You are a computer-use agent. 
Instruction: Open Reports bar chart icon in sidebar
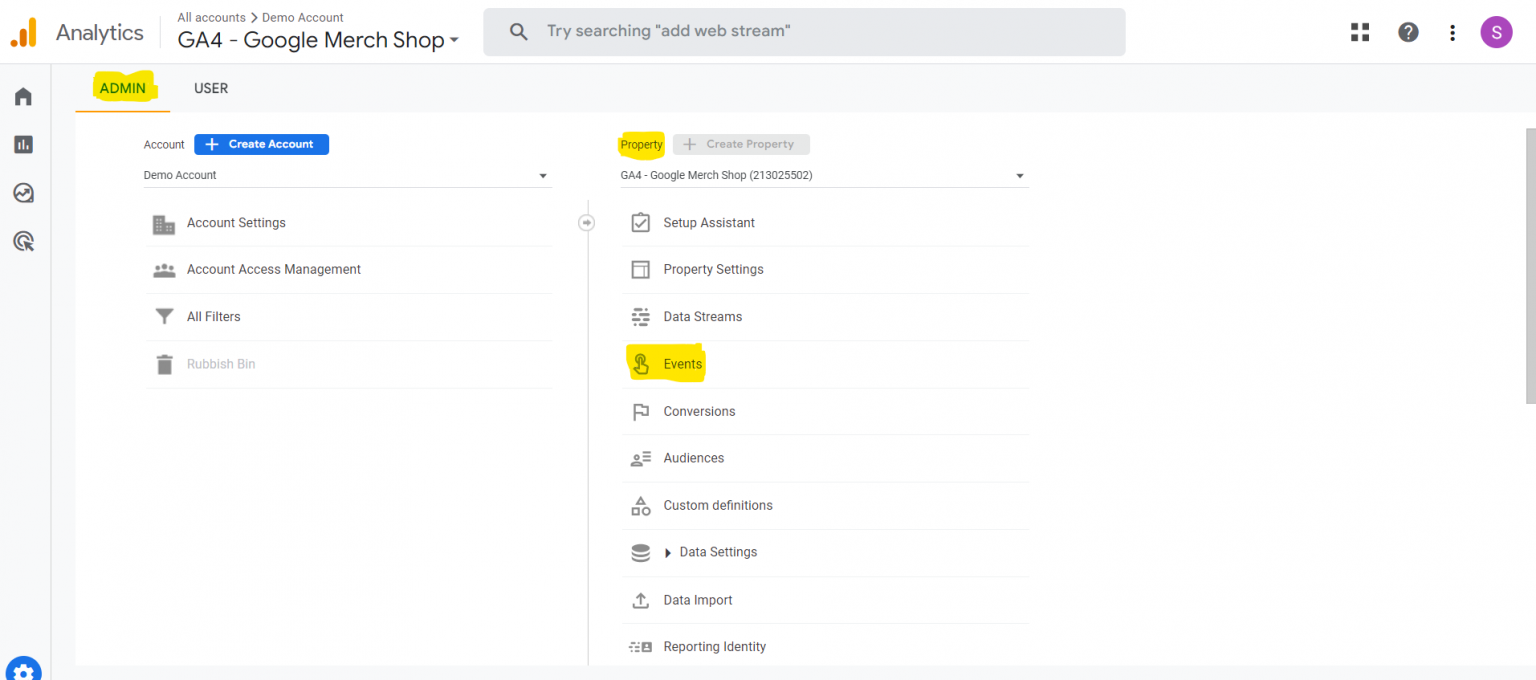(x=23, y=145)
